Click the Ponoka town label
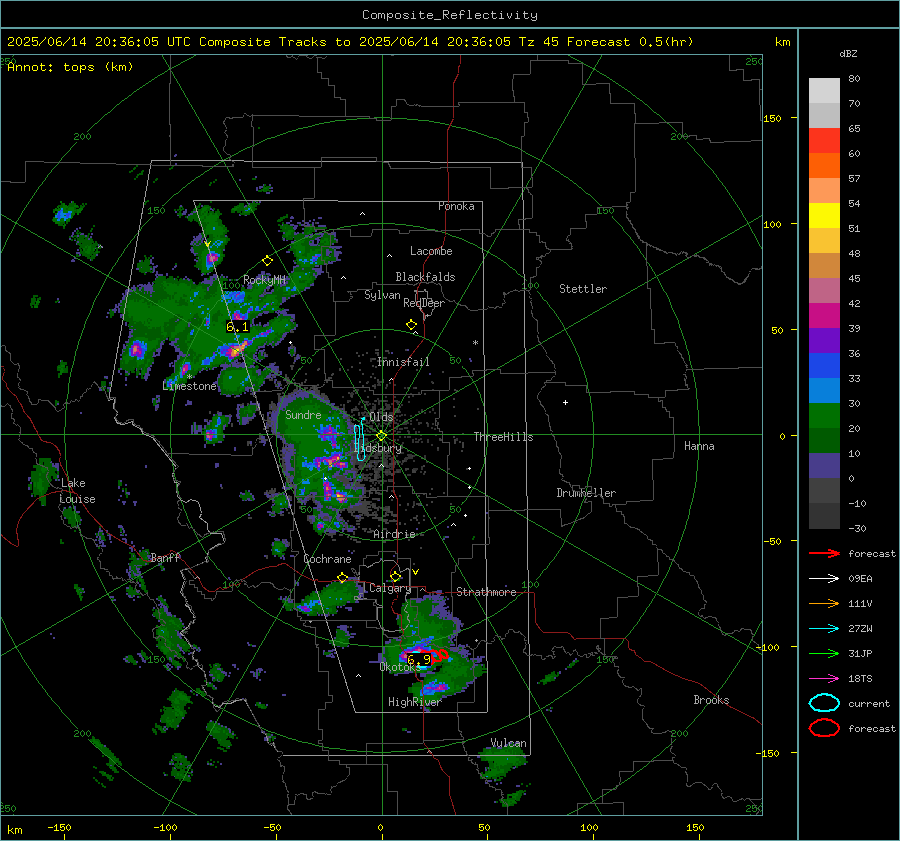Image resolution: width=900 pixels, height=841 pixels. click(456, 206)
